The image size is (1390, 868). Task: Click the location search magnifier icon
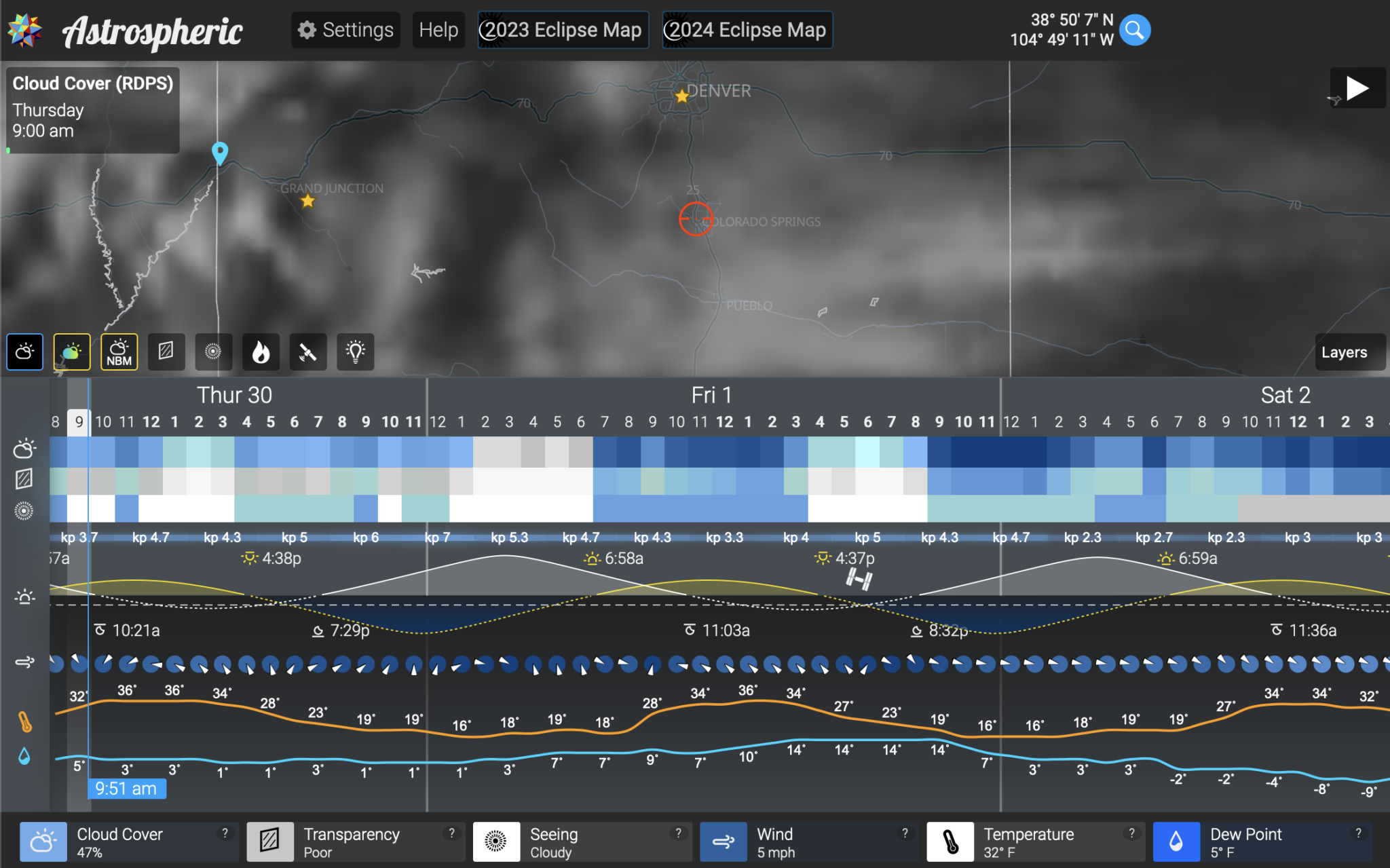[1134, 30]
